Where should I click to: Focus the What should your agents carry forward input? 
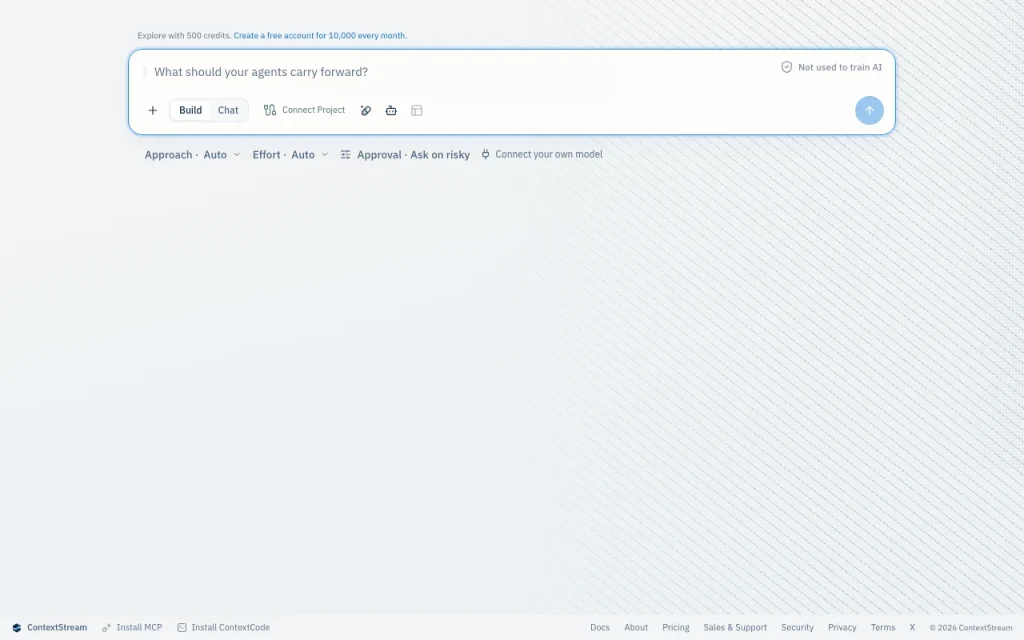457,72
